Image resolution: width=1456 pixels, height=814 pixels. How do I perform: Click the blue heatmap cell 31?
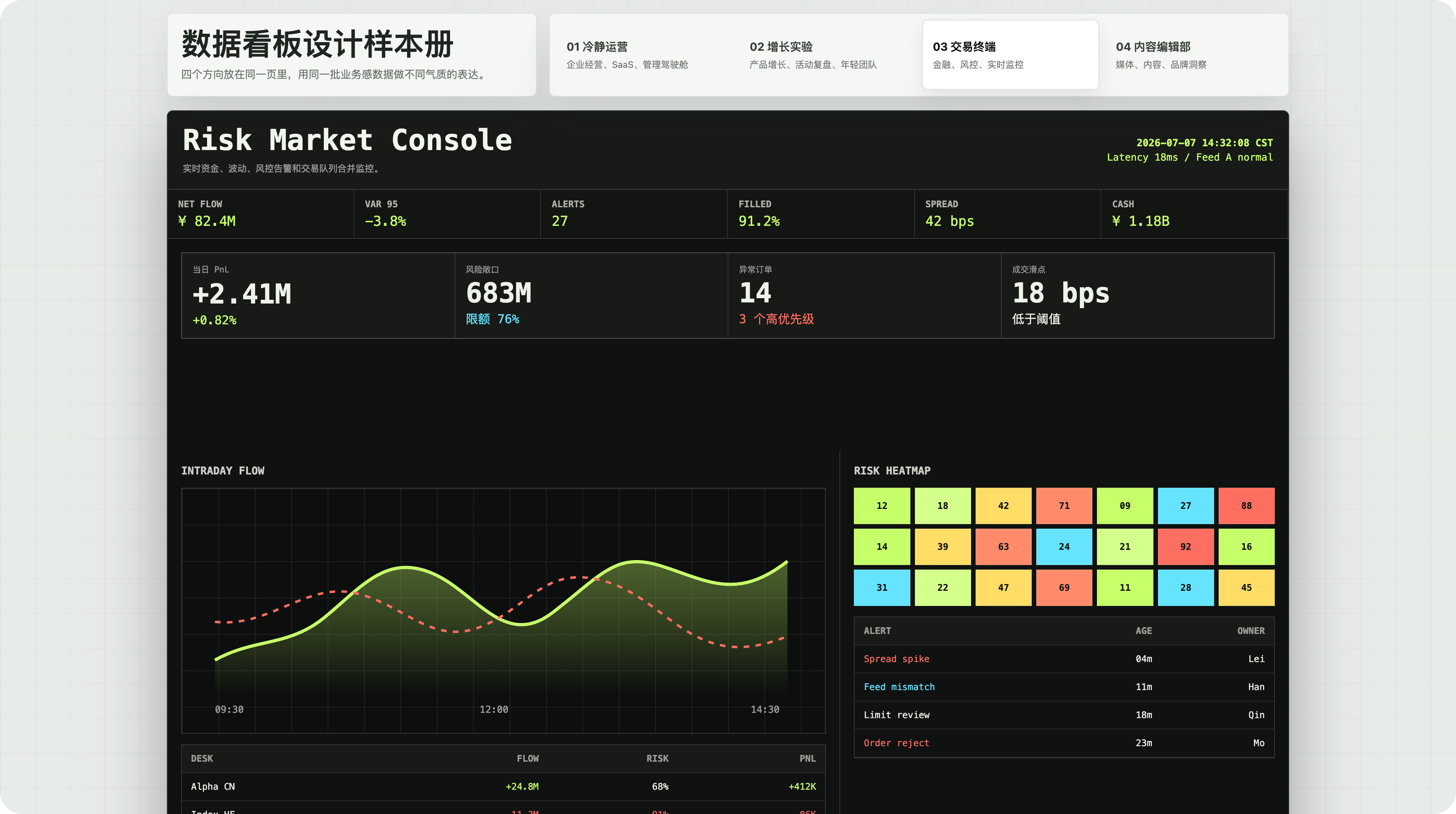[x=882, y=587]
